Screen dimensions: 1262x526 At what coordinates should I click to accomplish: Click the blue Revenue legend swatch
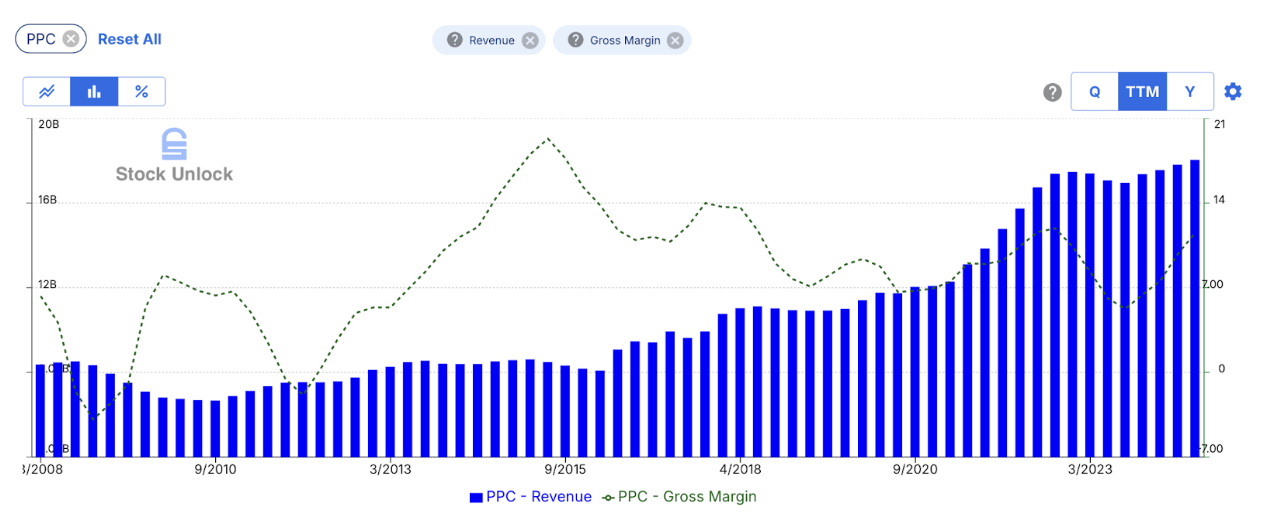click(475, 497)
